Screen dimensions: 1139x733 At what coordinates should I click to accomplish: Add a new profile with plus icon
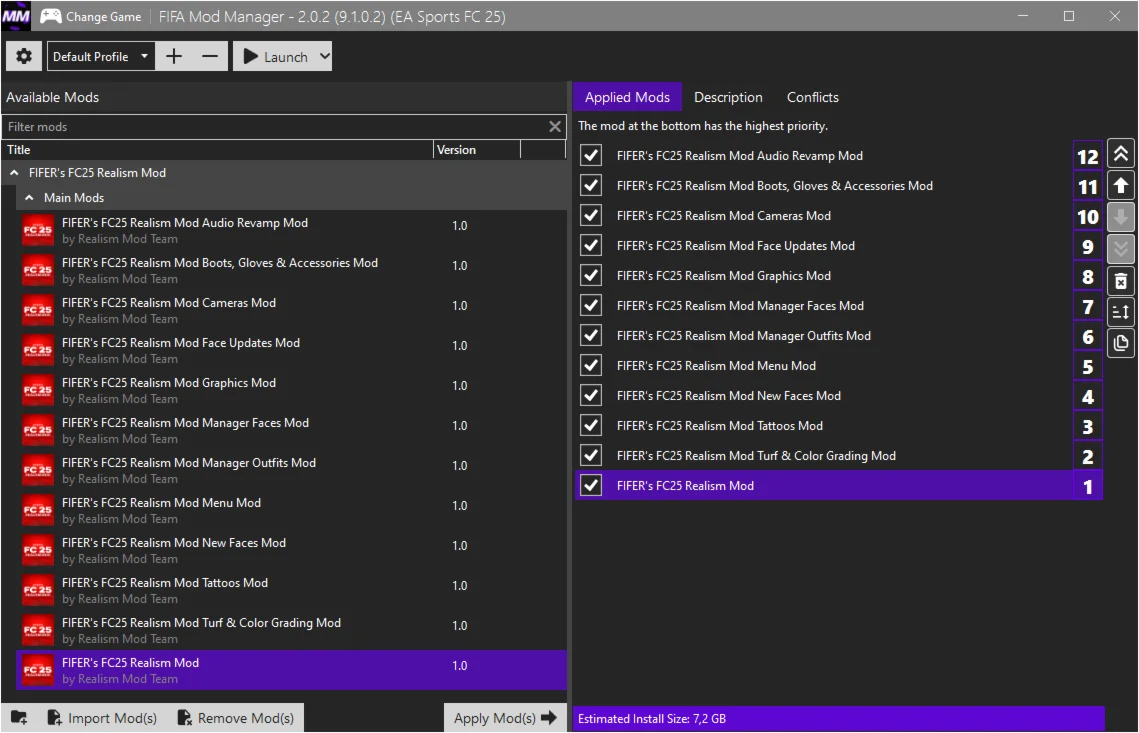coord(174,57)
